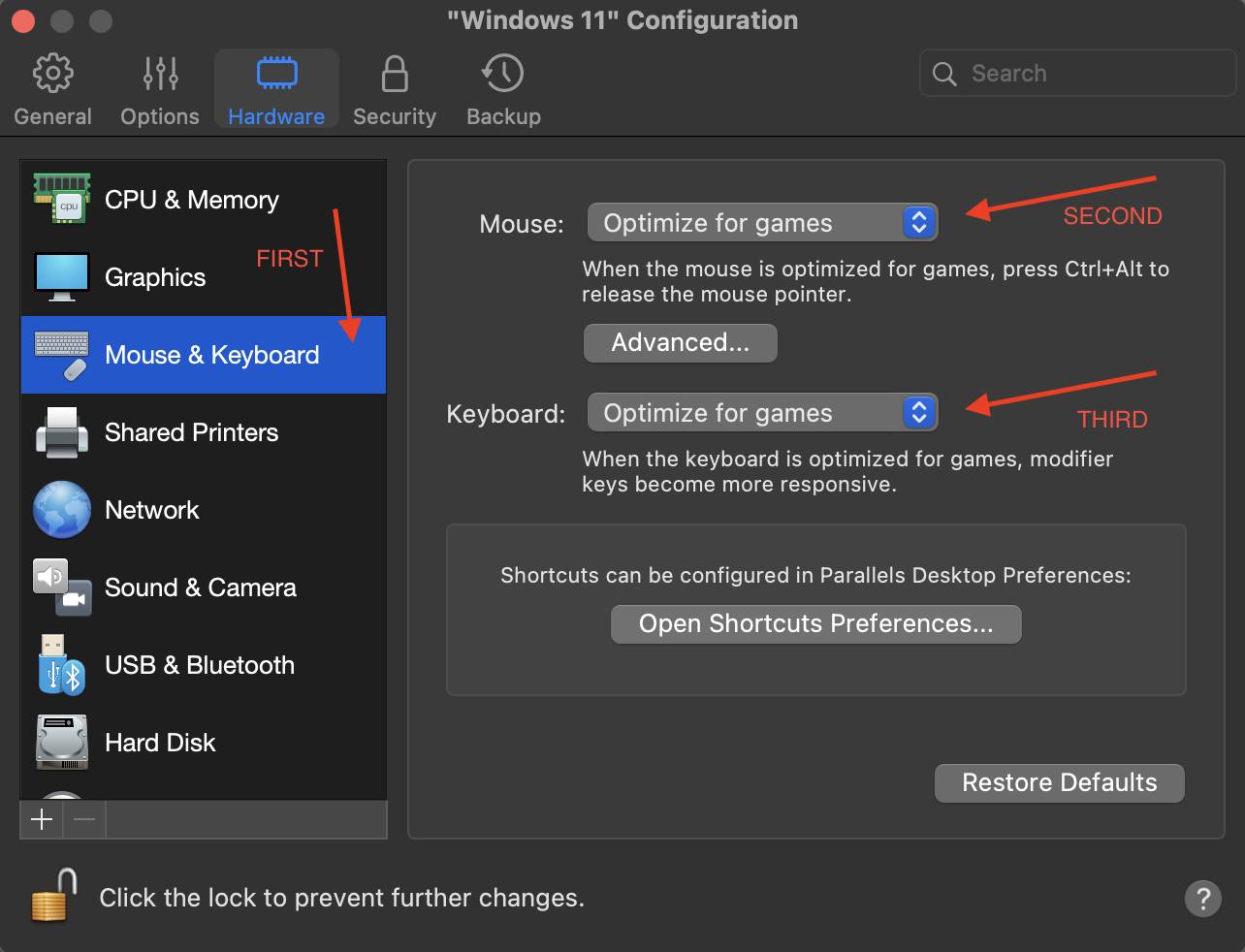Expand the Mouse optimization dropdown
The image size is (1245, 952).
click(x=762, y=223)
